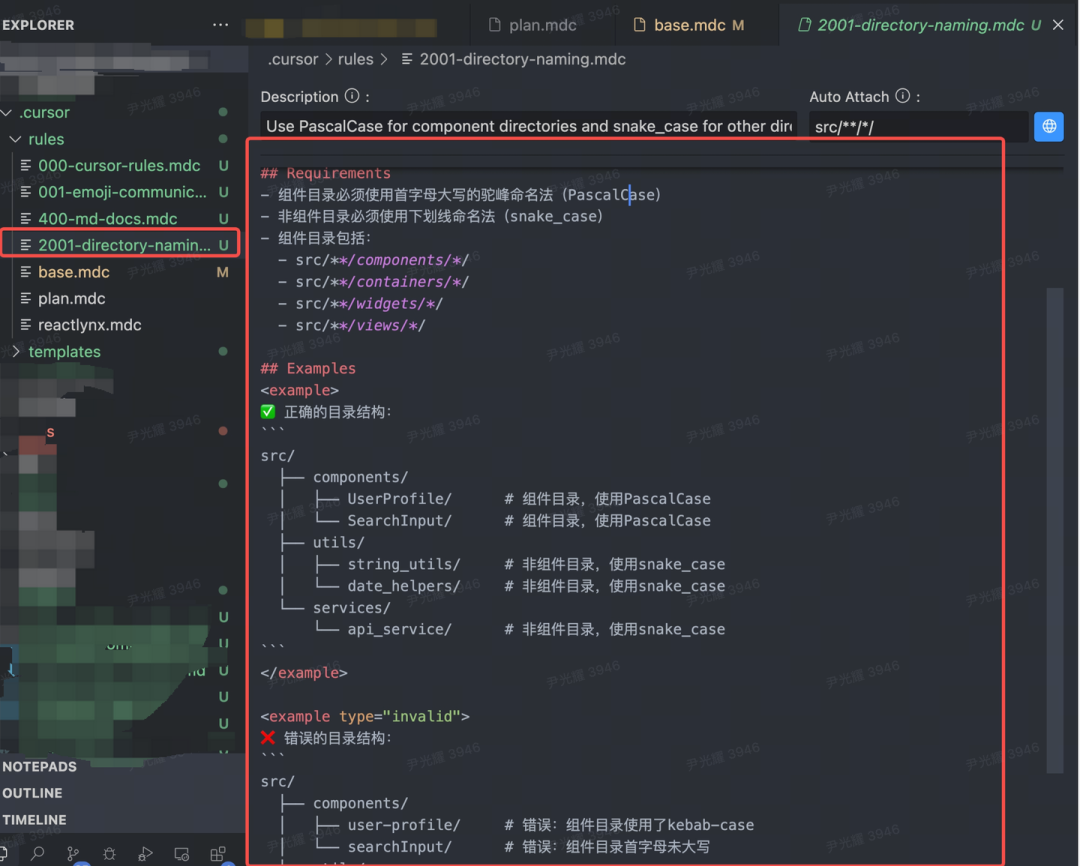Click the EXPLORER panel title
Screen dimensions: 1080x866
click(x=39, y=25)
